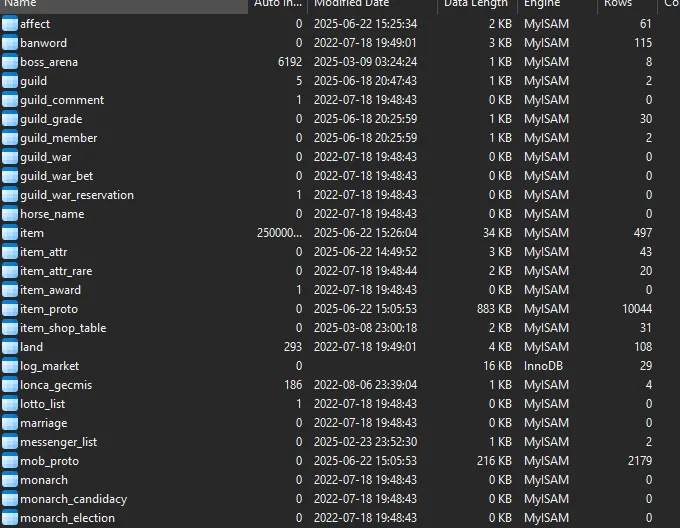
Task: Select the lonca_gecmis table name
Action: point(56,385)
